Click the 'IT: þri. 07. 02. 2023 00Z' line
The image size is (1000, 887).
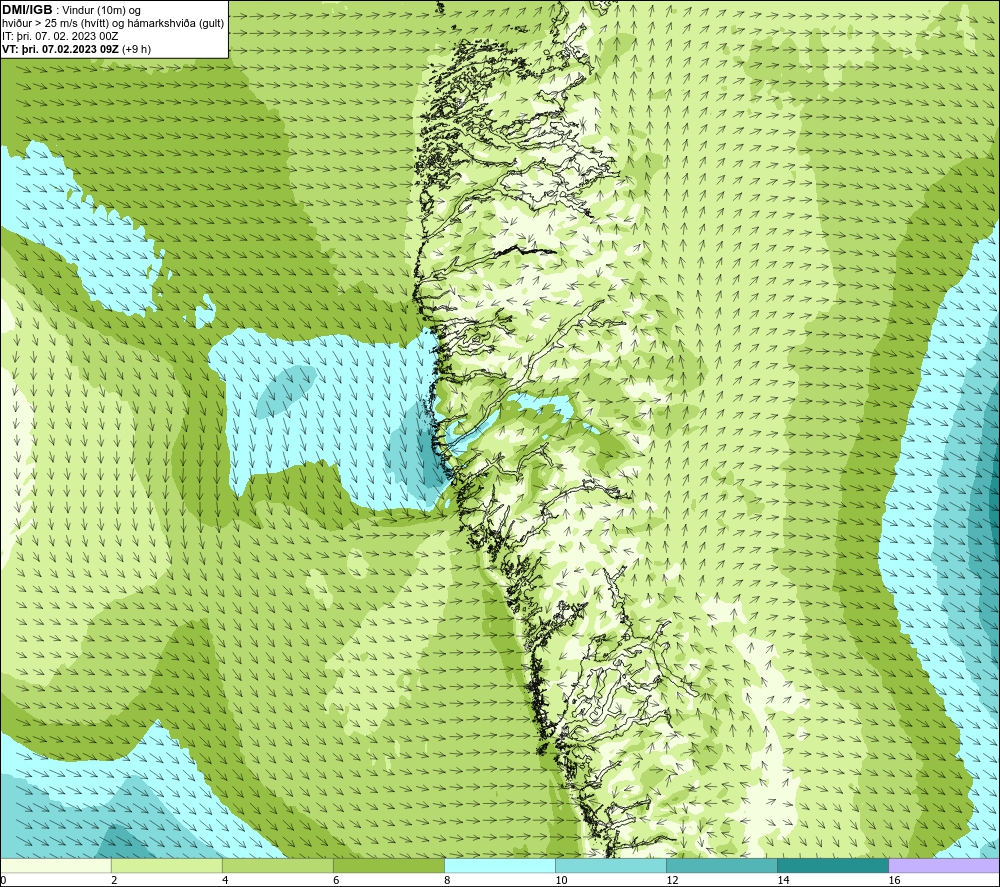[x=60, y=36]
